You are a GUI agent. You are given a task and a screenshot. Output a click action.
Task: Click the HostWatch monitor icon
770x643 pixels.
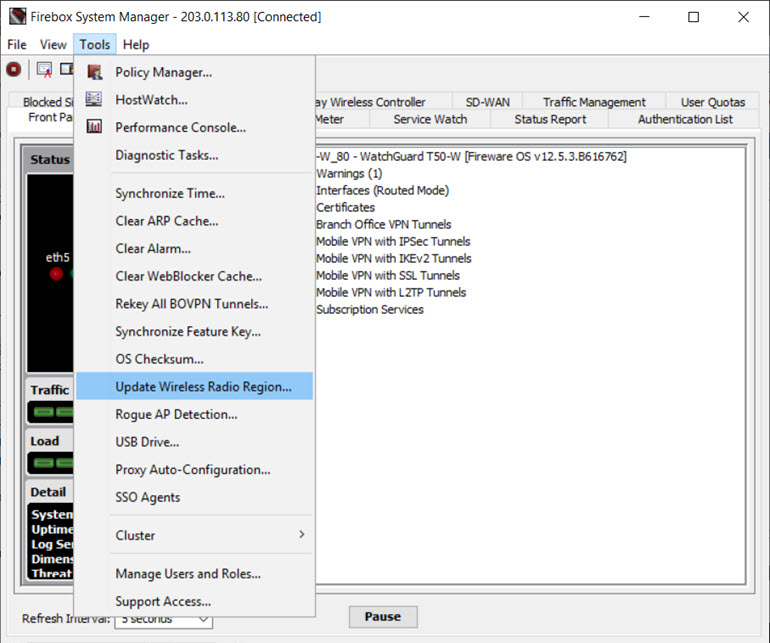[x=95, y=100]
